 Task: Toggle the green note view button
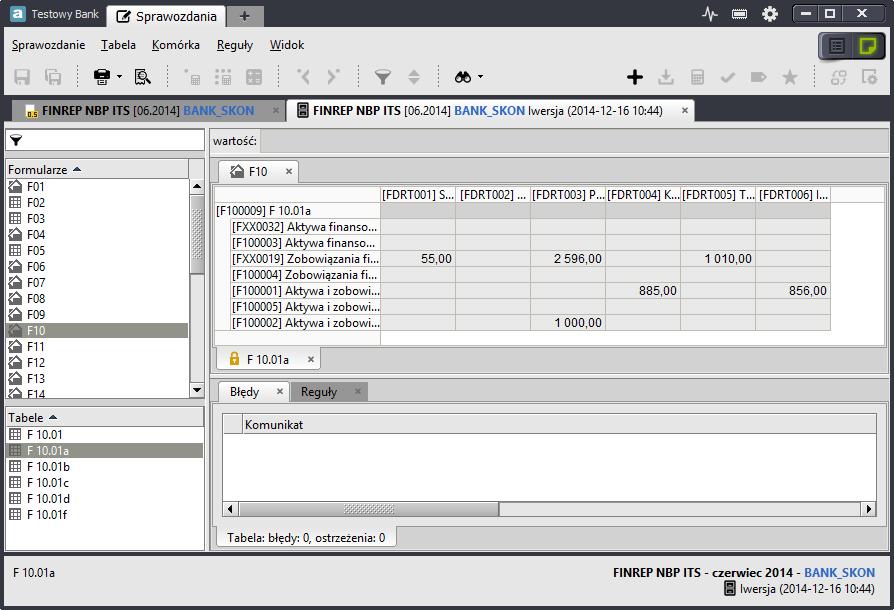click(x=868, y=46)
